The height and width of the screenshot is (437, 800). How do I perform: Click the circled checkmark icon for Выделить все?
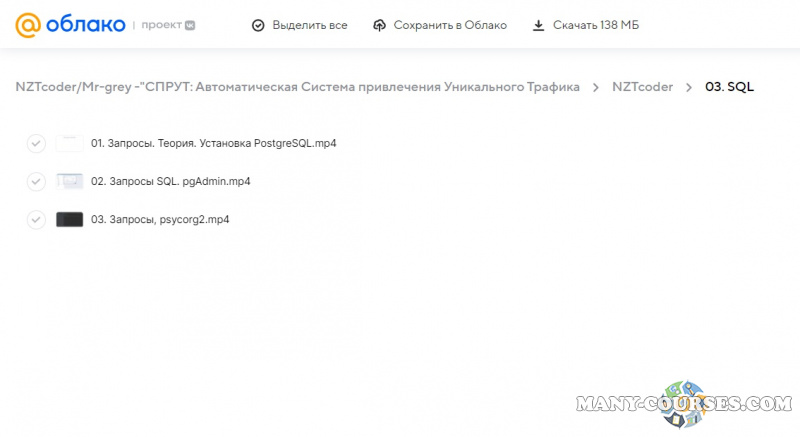[258, 25]
